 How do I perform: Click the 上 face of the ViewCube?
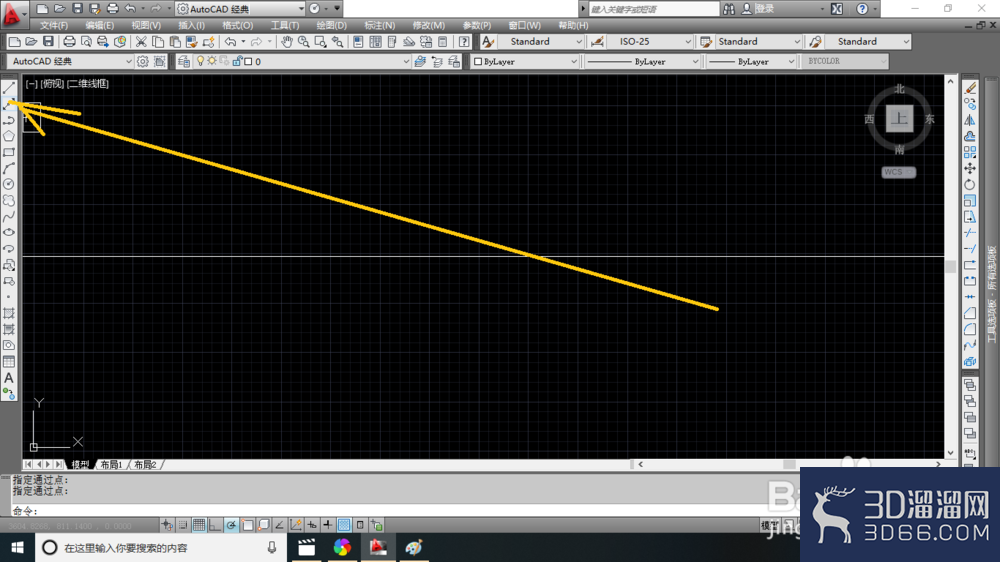(x=899, y=119)
